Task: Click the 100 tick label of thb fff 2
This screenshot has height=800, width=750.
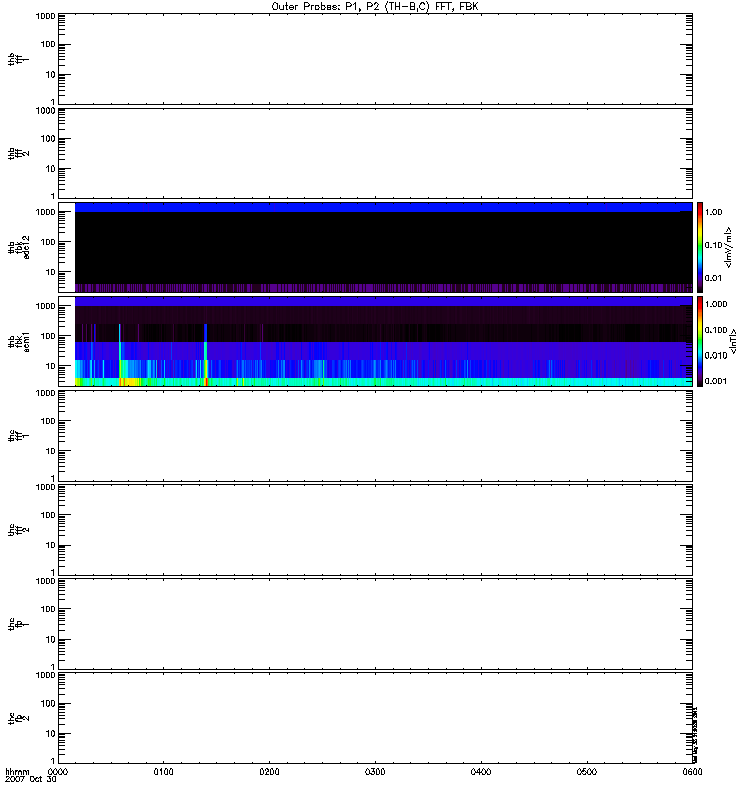Action: (48, 139)
